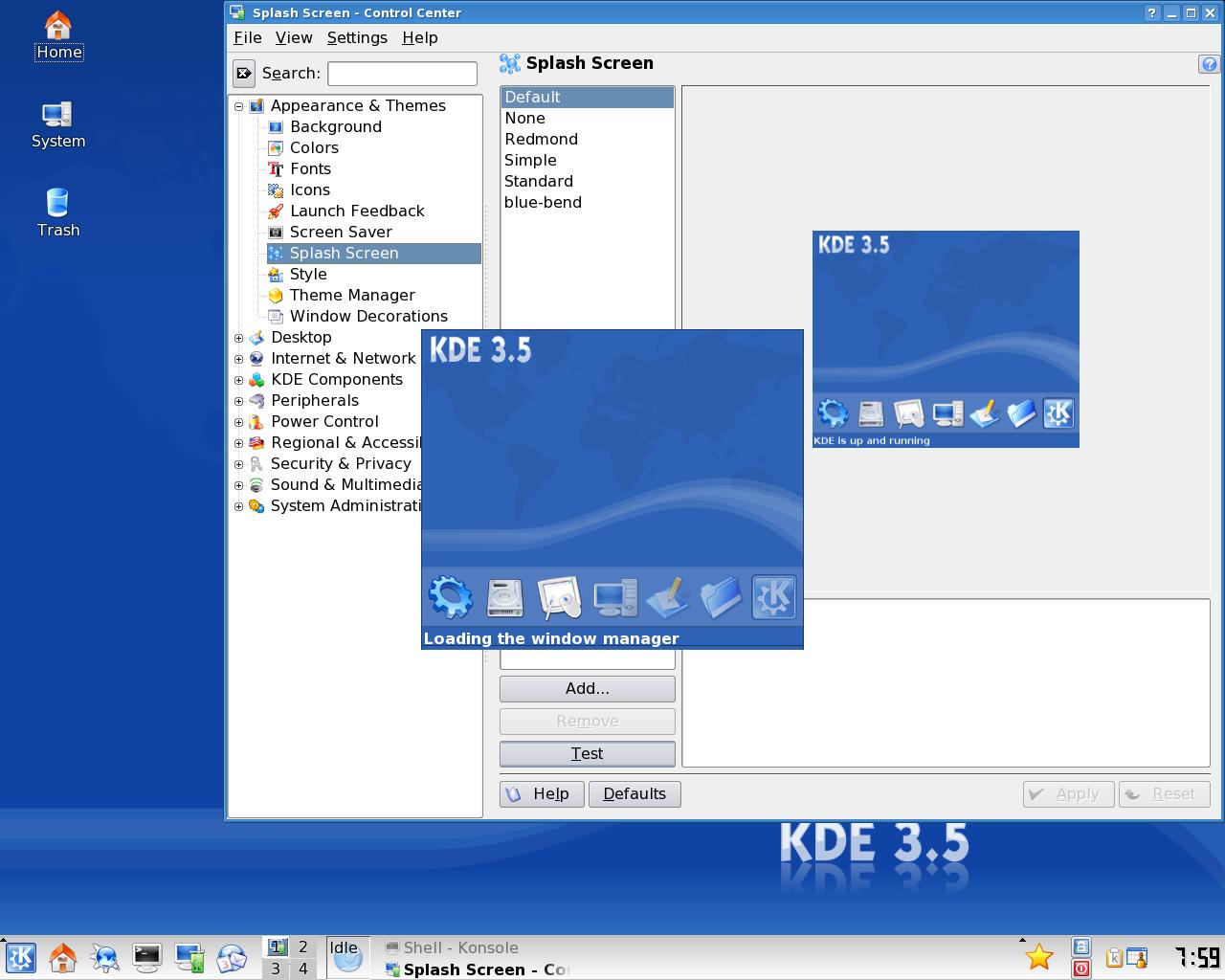The height and width of the screenshot is (980, 1225).
Task: Open the calendar reminder tray icon
Action: (x=1137, y=957)
